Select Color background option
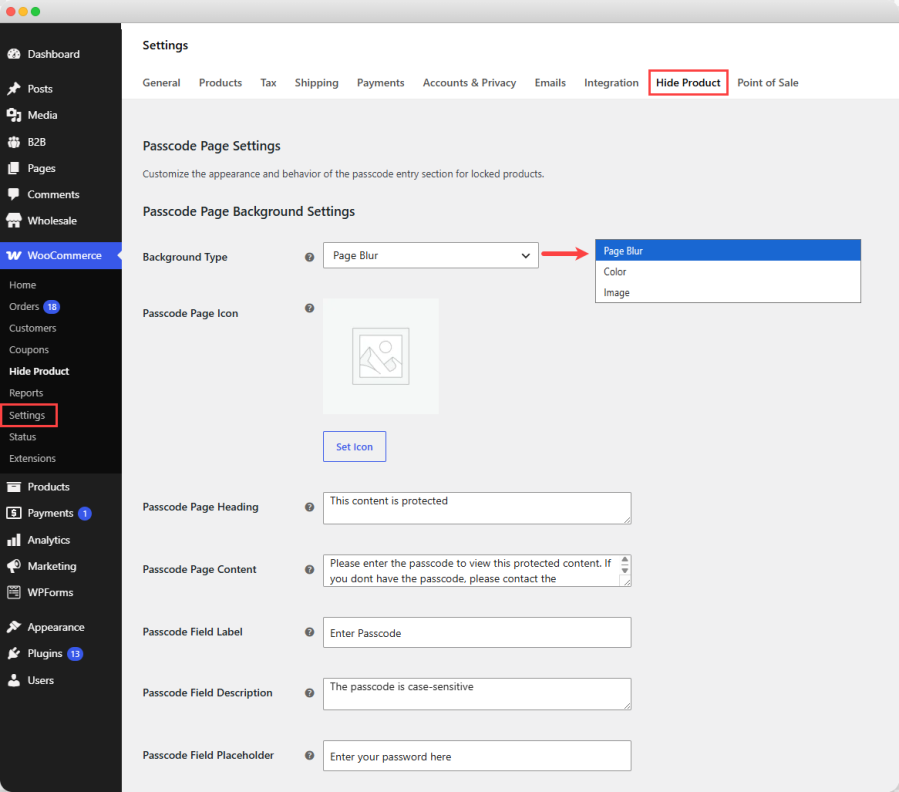Image resolution: width=899 pixels, height=792 pixels. tap(728, 272)
